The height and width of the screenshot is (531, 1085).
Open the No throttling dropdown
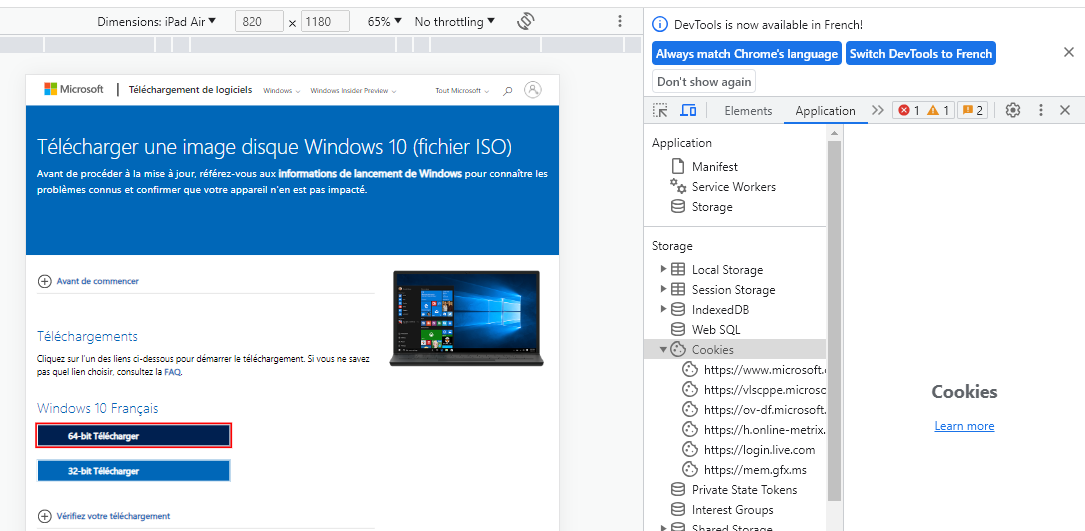455,21
